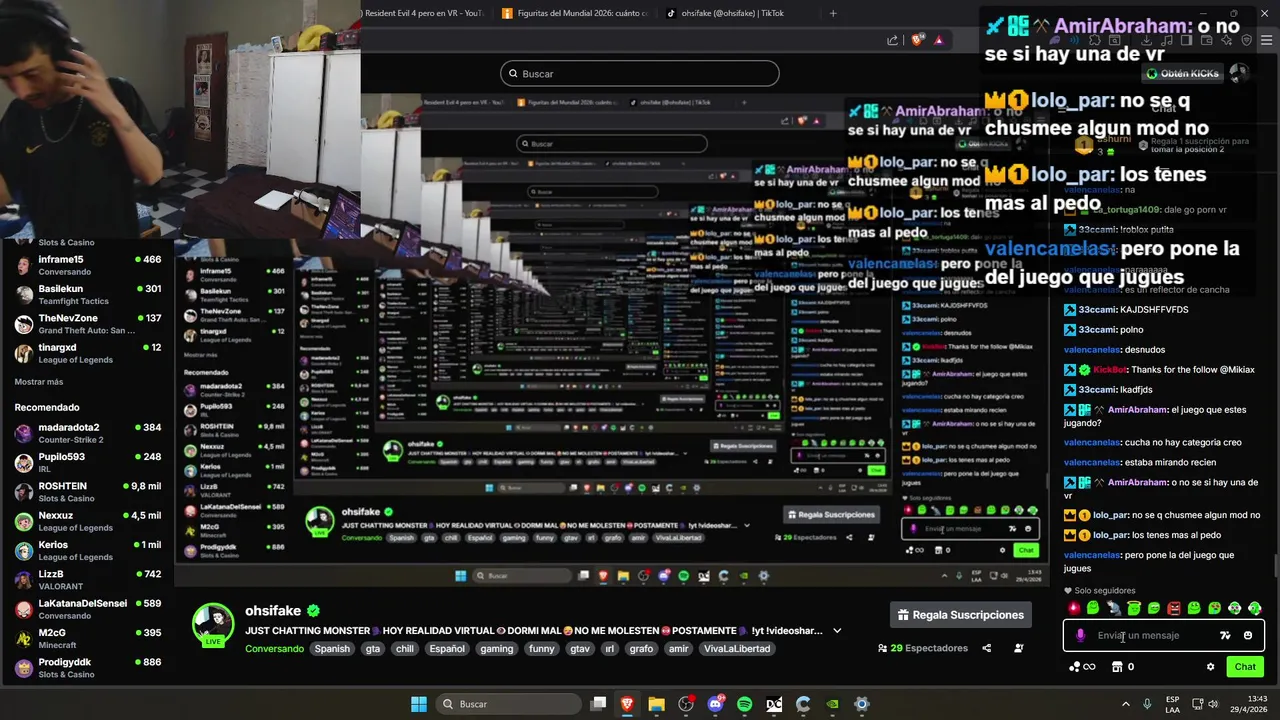Open Spotify from the taskbar
The width and height of the screenshot is (1280, 720).
coord(744,704)
